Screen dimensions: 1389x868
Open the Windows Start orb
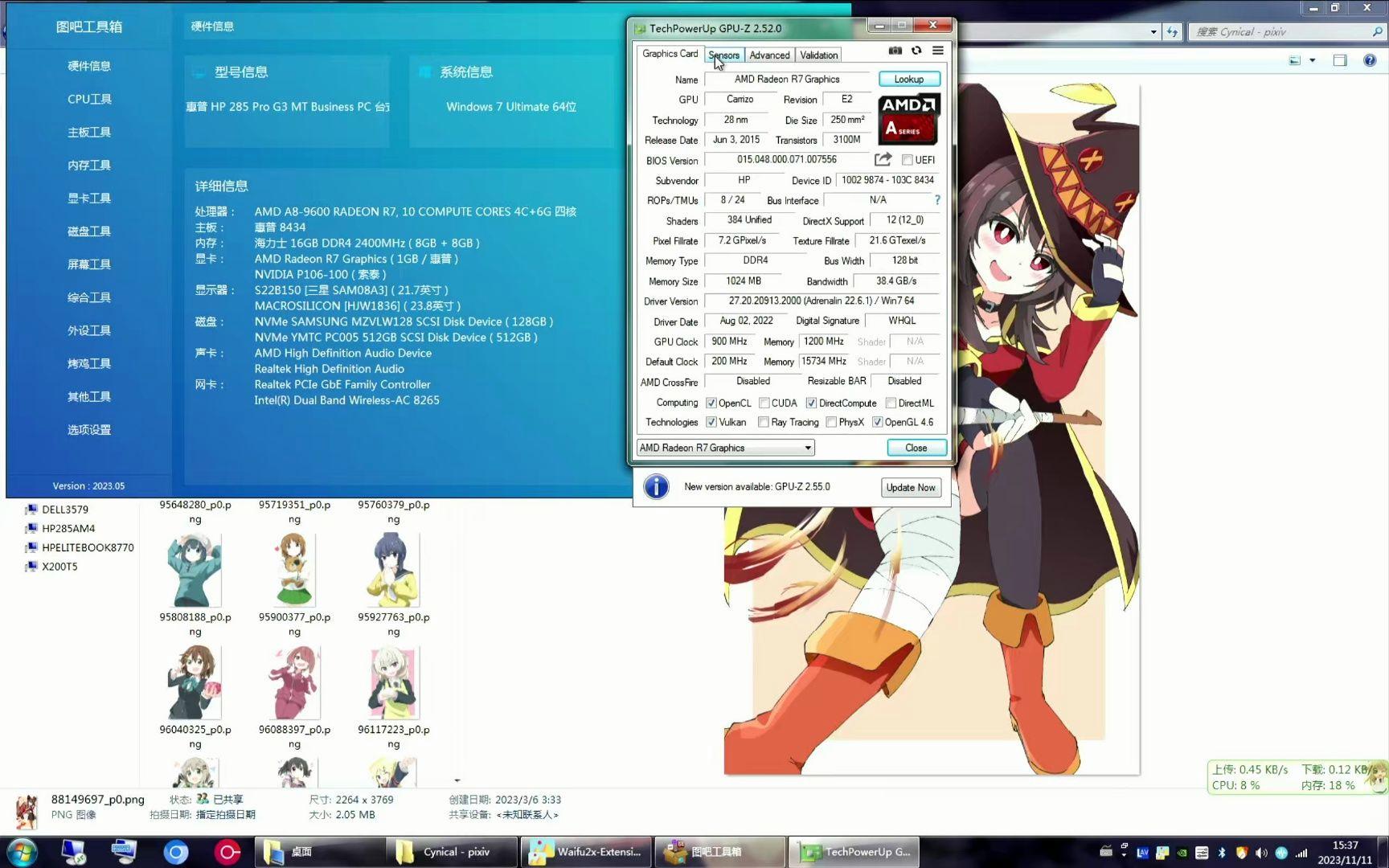(x=22, y=852)
